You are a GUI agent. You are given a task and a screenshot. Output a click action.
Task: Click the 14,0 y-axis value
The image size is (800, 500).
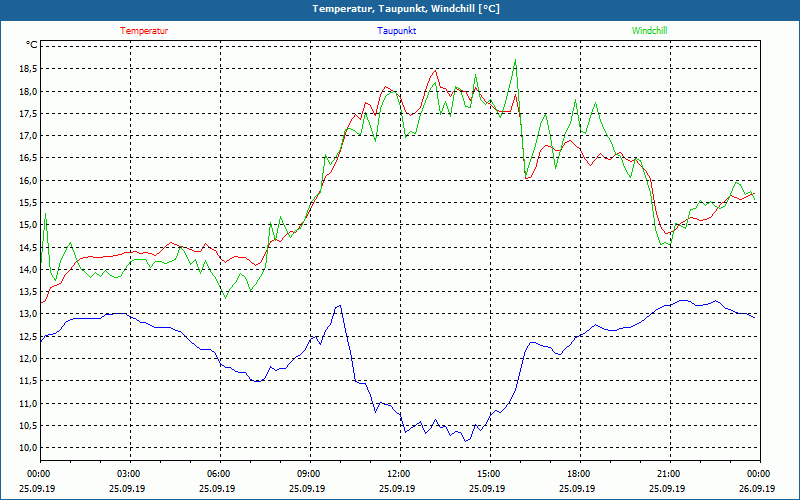28,269
